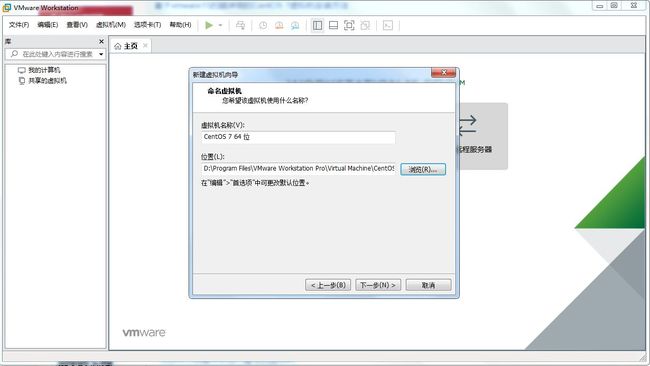Toggle the library sidebar view icon

pyautogui.click(x=318, y=25)
